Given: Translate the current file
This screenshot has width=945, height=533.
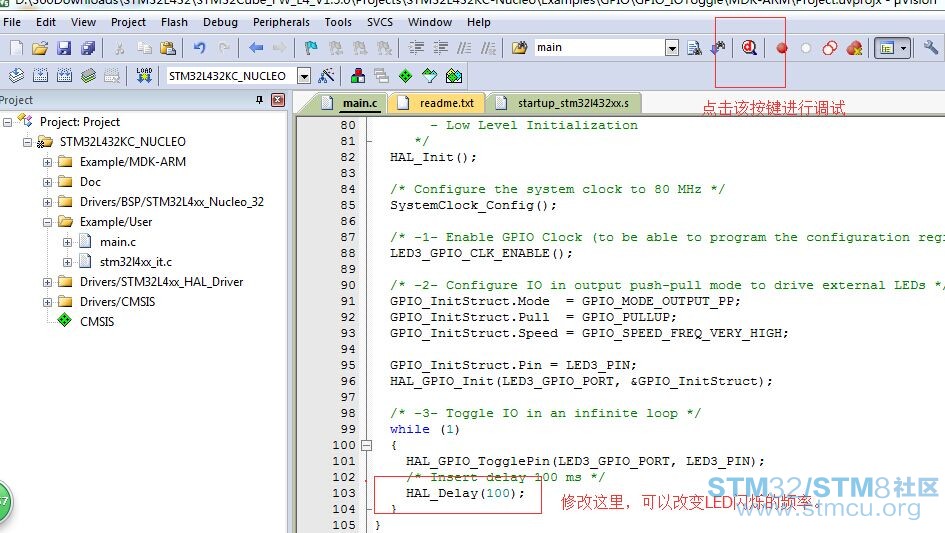Looking at the screenshot, I should pos(16,76).
